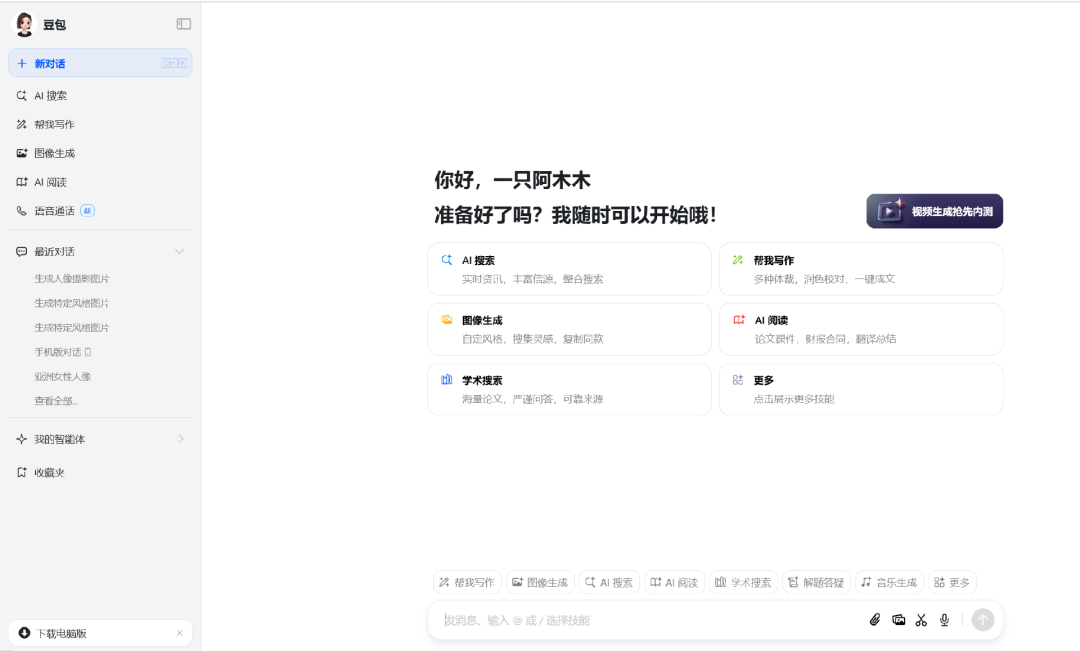1080x651 pixels.
Task: Open 图像生成 in the sidebar
Action: point(101,153)
